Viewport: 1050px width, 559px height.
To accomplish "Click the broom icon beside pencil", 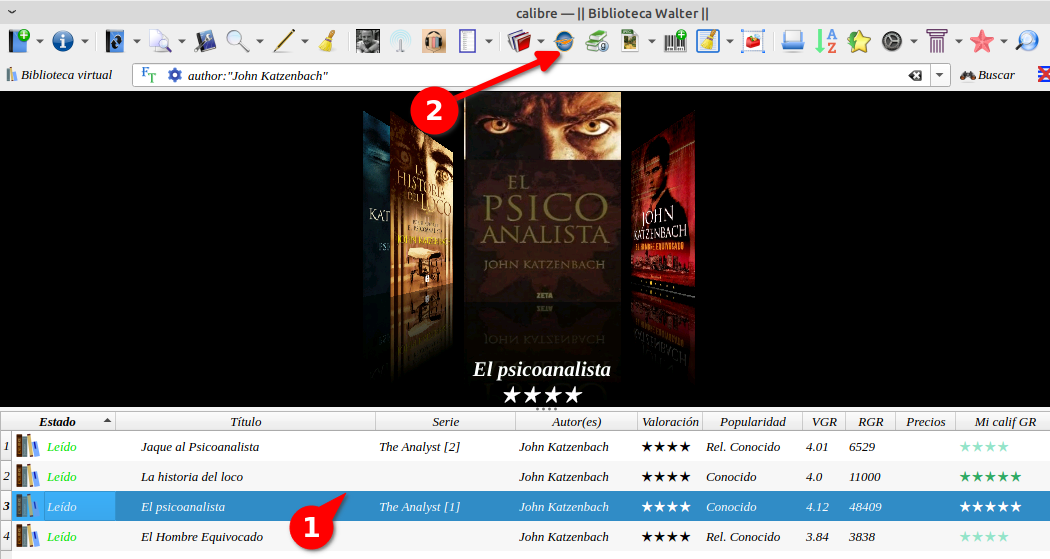I will [x=326, y=41].
